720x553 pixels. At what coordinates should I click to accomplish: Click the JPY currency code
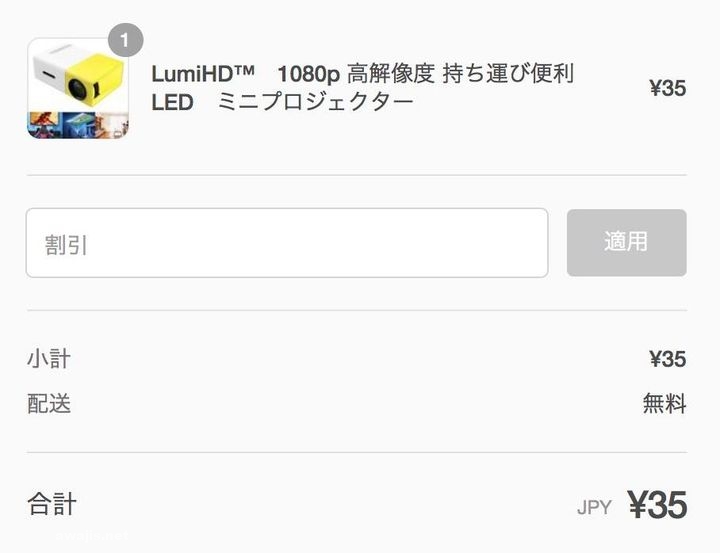click(x=594, y=507)
